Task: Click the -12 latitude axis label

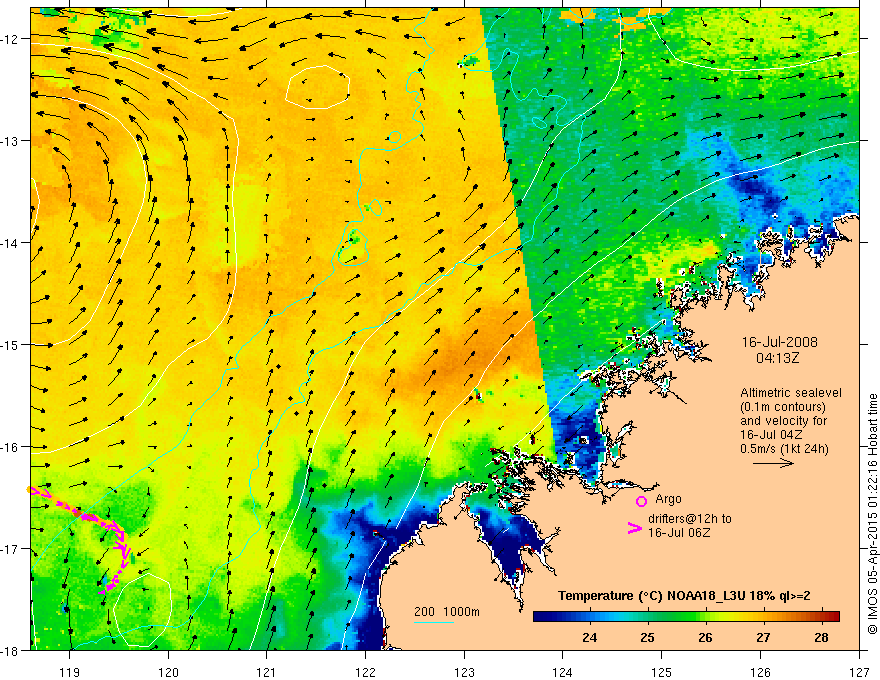Action: tap(10, 39)
